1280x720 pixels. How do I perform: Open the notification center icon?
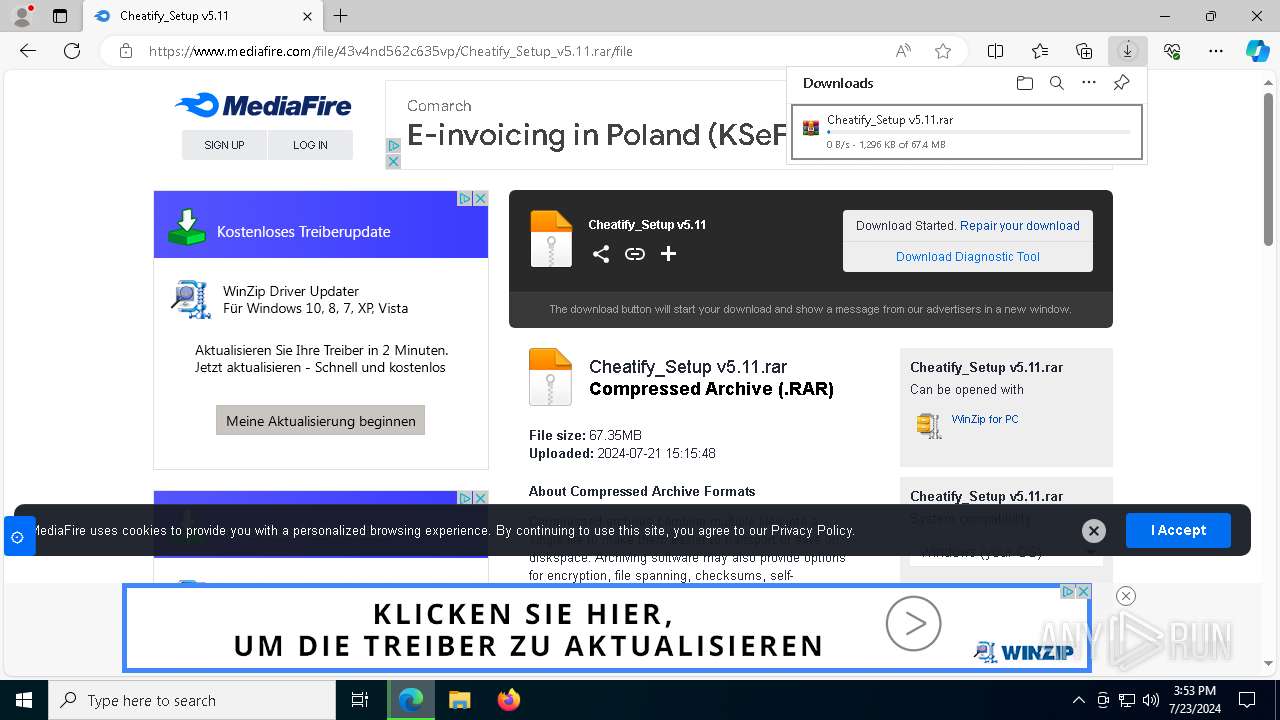click(x=1247, y=700)
